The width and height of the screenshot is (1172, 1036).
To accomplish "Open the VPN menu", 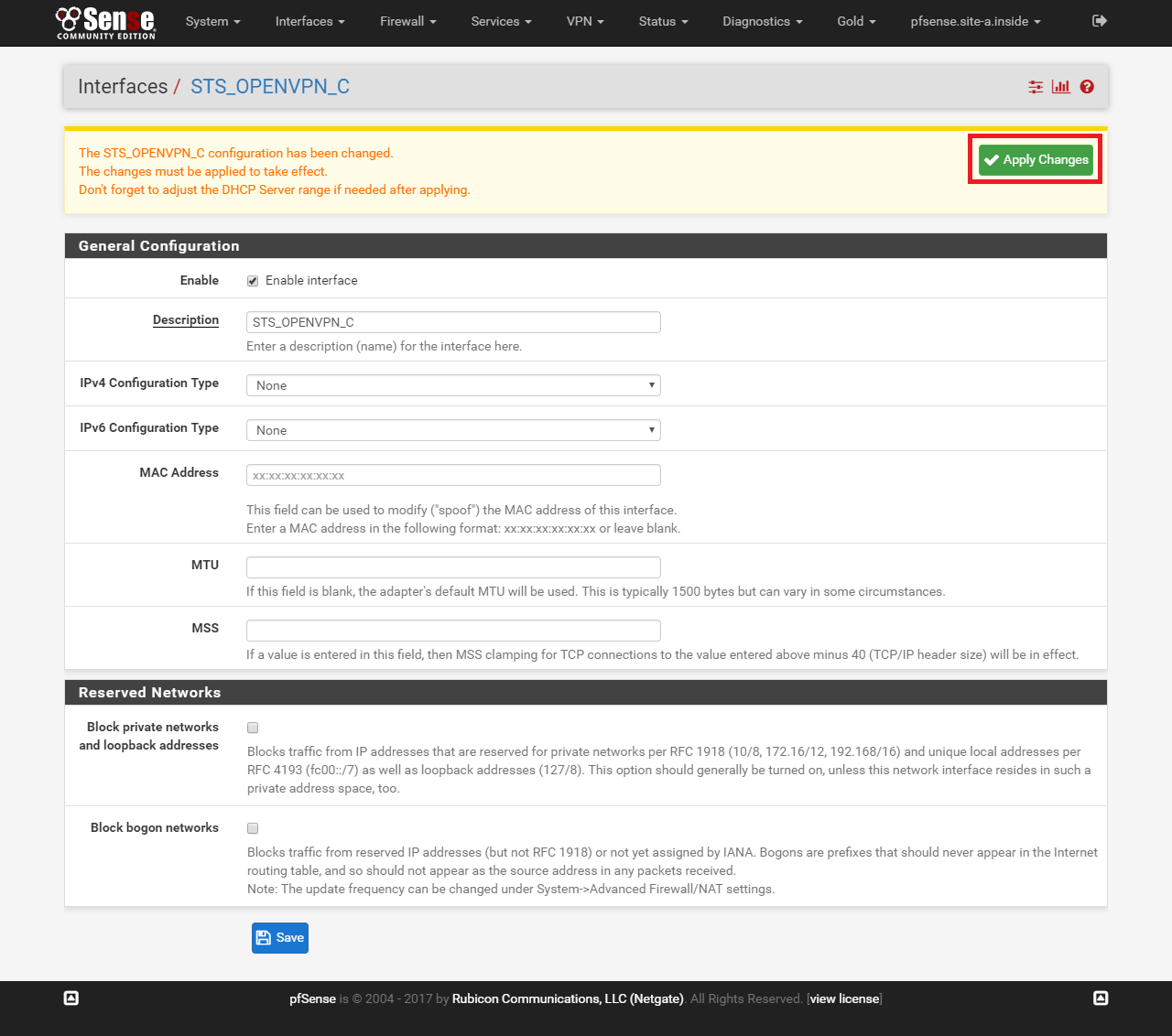I will point(585,21).
